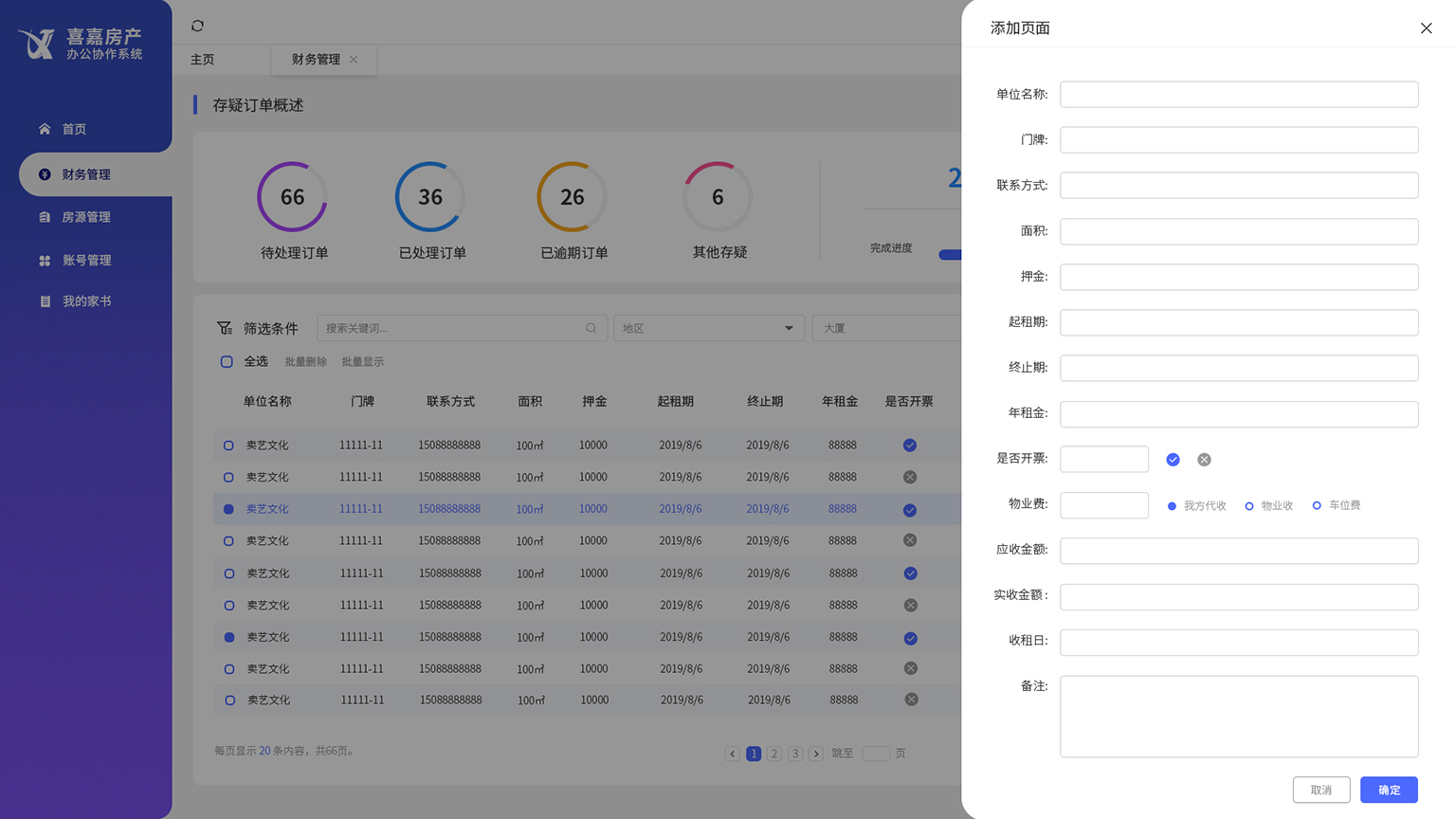Screen dimensions: 1456x819
Task: Click the 跳至 page number box
Action: point(876,754)
